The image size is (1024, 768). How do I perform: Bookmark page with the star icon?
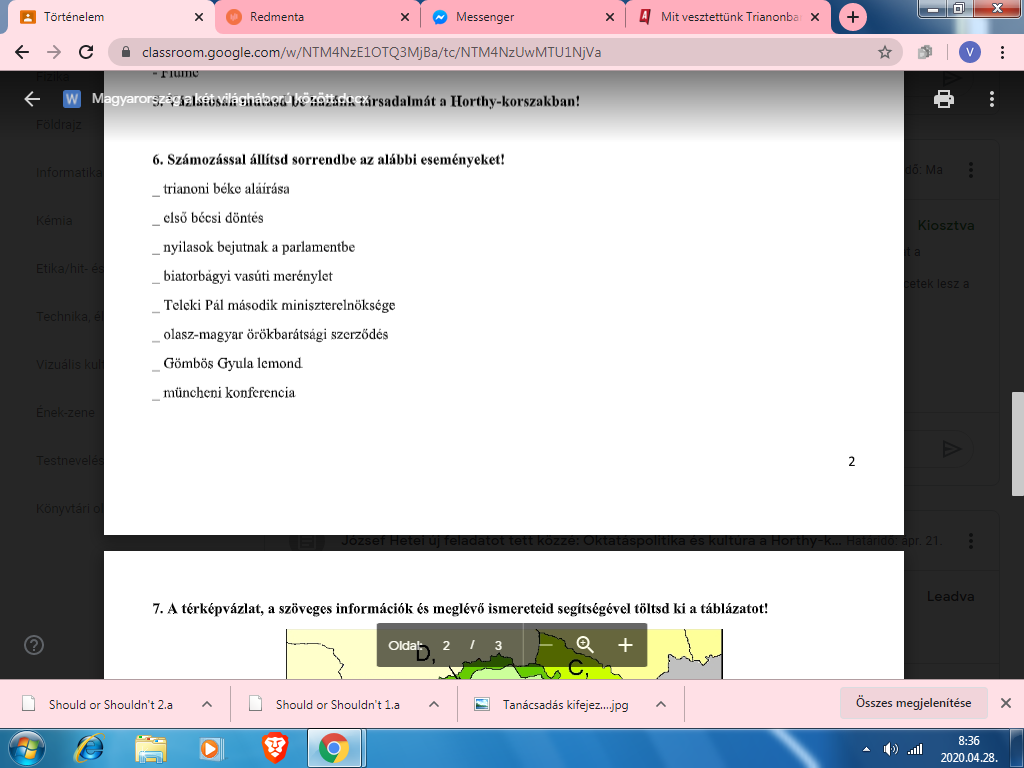pos(884,52)
